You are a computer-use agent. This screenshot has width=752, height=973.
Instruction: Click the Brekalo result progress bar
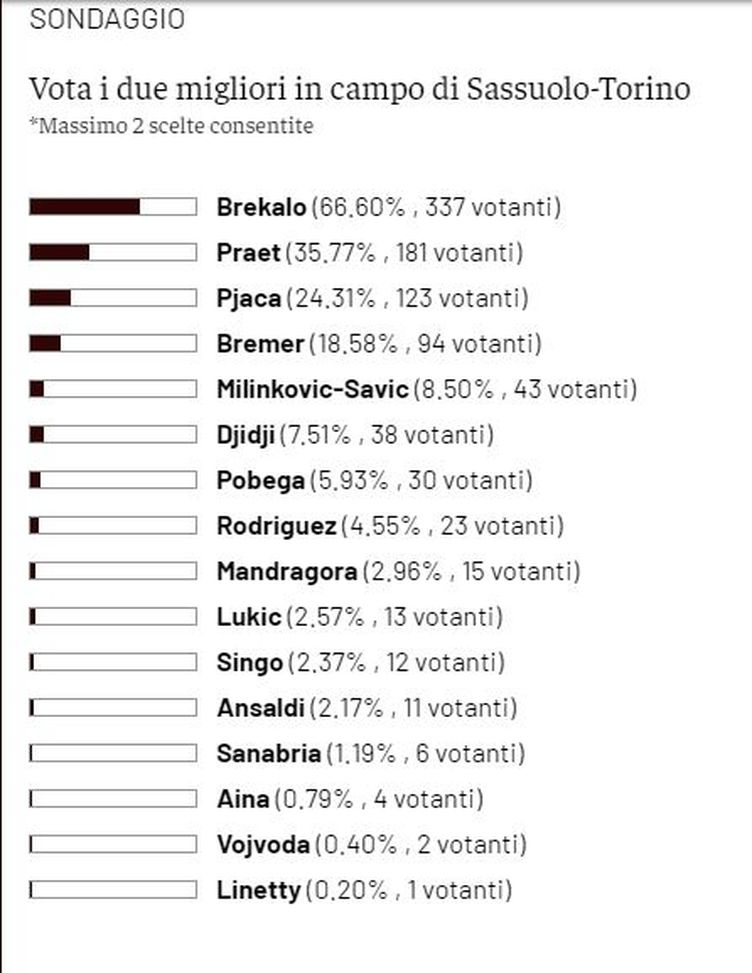click(113, 207)
